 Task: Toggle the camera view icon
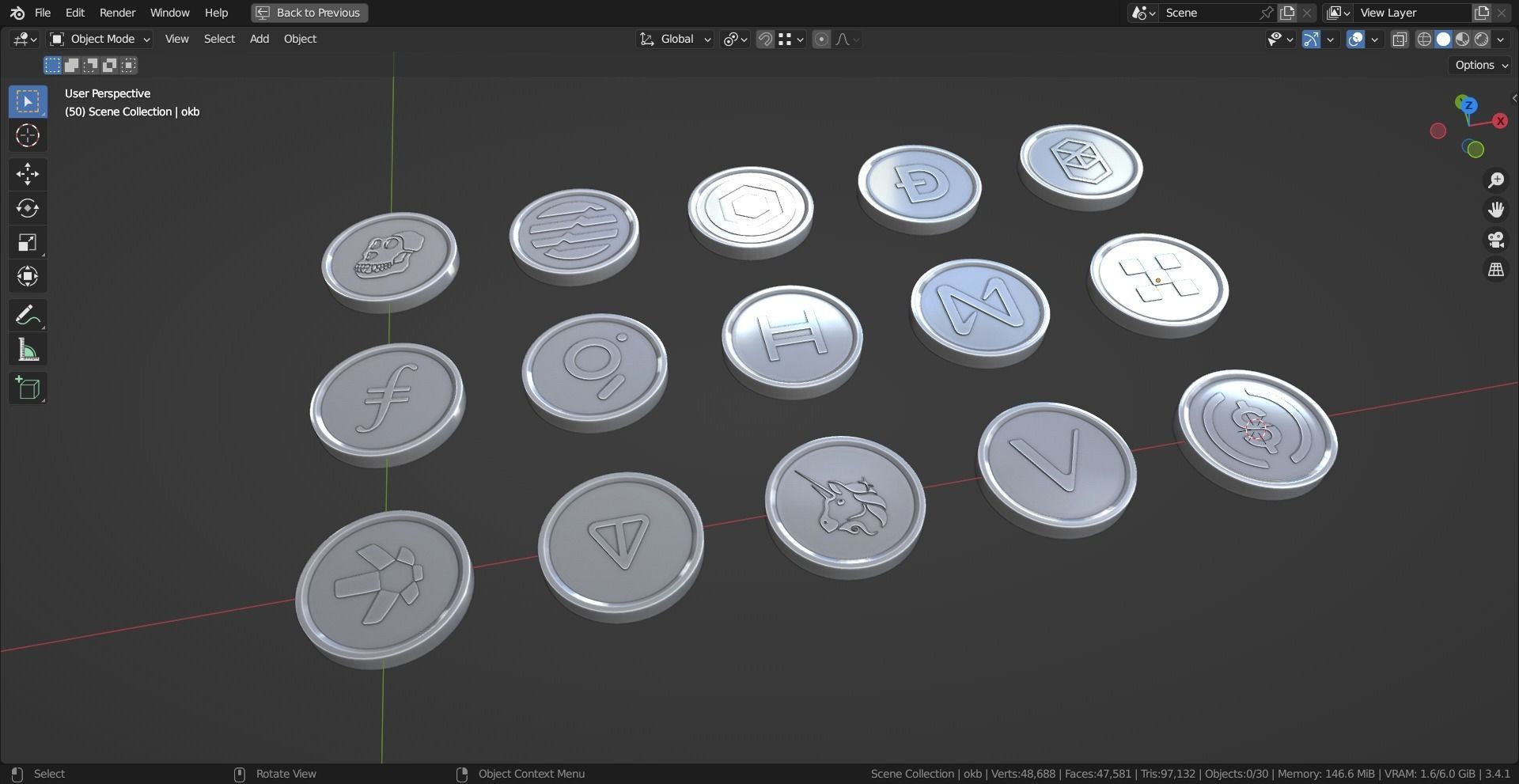pyautogui.click(x=1495, y=240)
